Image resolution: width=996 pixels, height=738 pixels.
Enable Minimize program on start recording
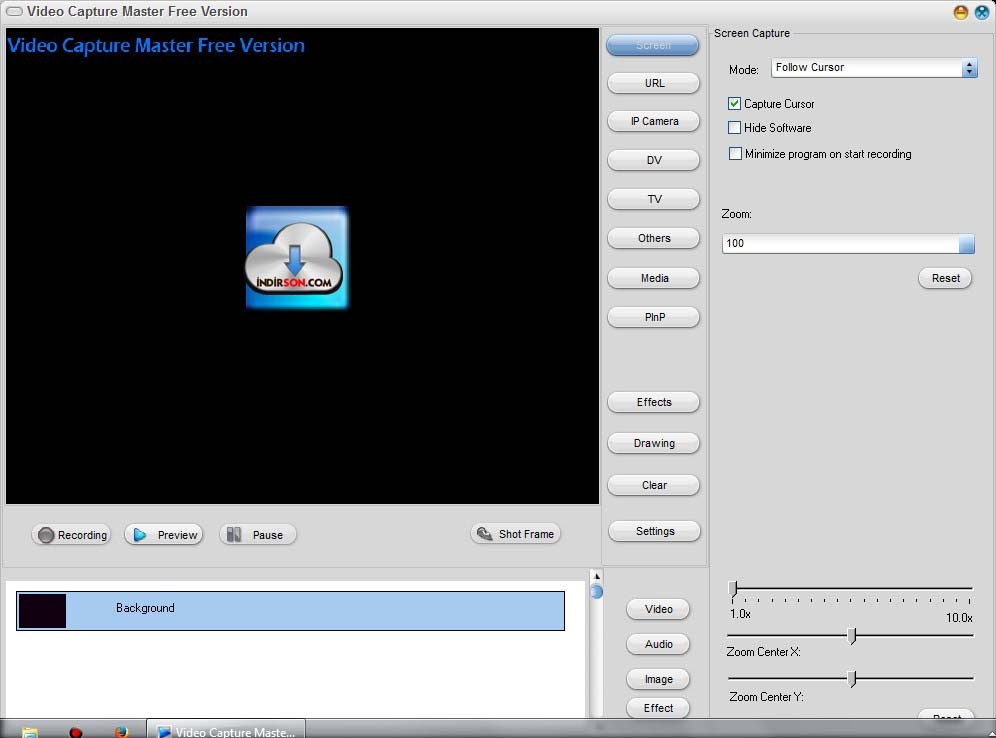click(x=735, y=154)
